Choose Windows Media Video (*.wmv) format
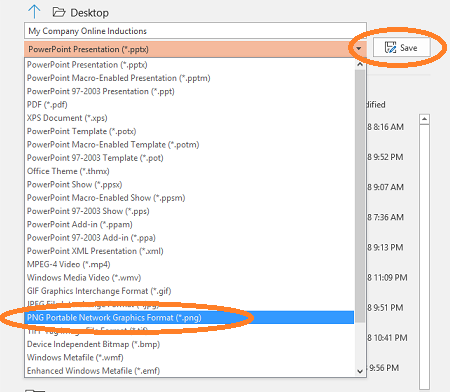The height and width of the screenshot is (392, 450). [x=190, y=278]
